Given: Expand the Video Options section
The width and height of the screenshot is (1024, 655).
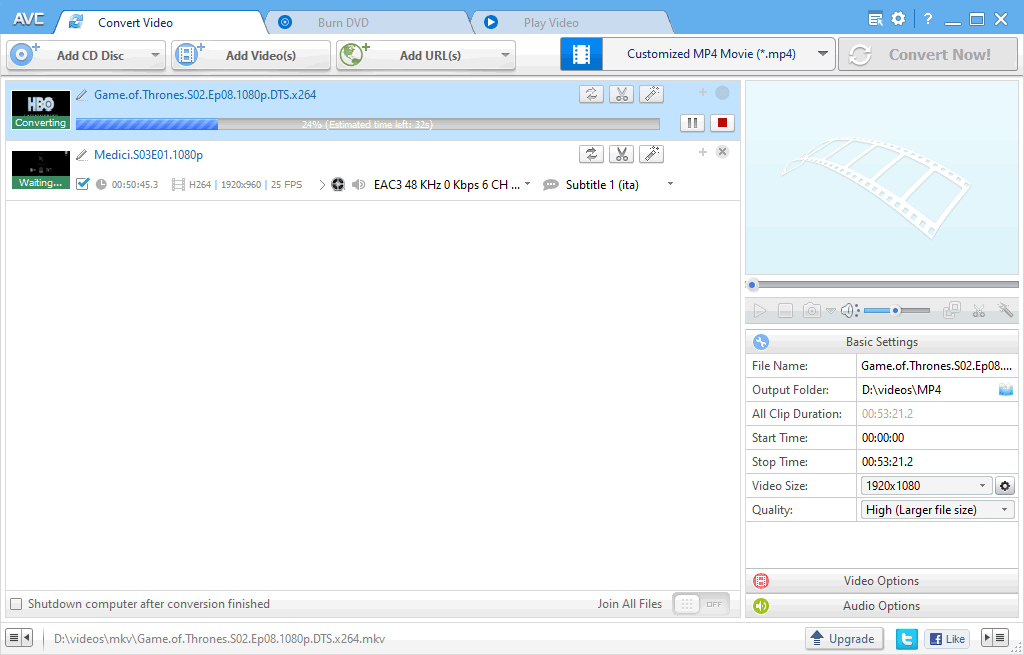Looking at the screenshot, I should coord(882,581).
